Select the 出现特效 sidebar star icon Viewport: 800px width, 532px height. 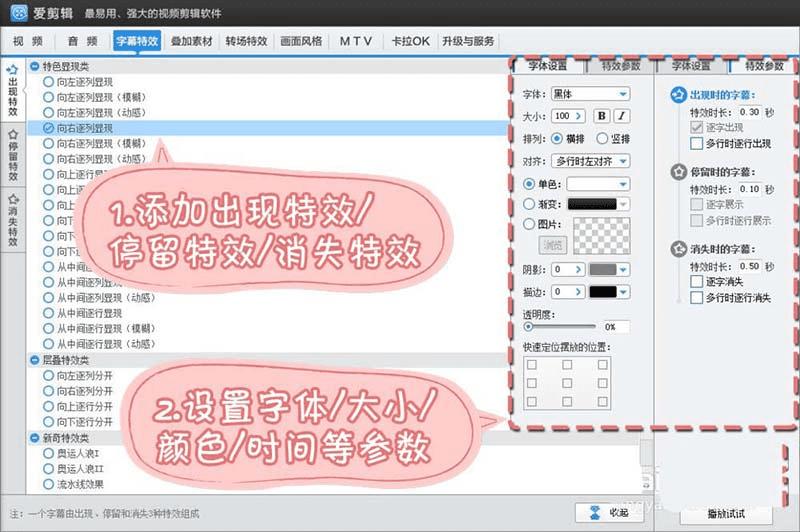tap(13, 70)
